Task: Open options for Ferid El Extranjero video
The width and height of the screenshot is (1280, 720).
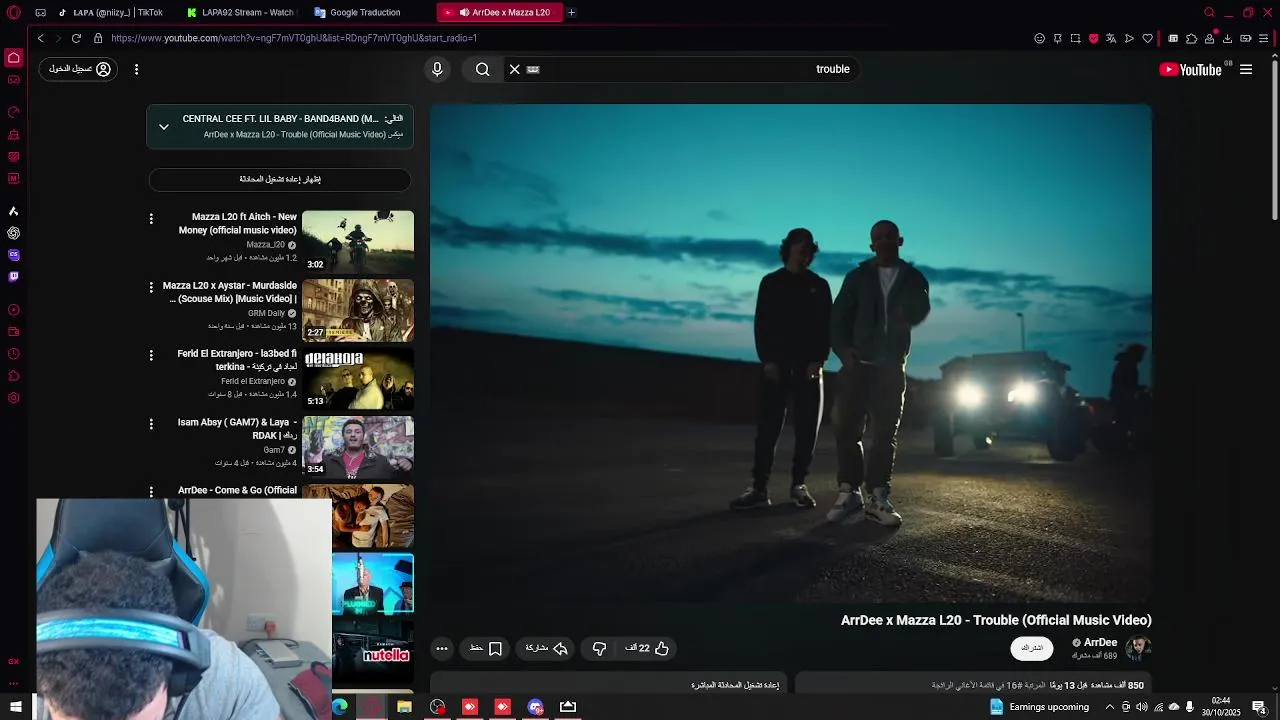Action: click(x=151, y=355)
